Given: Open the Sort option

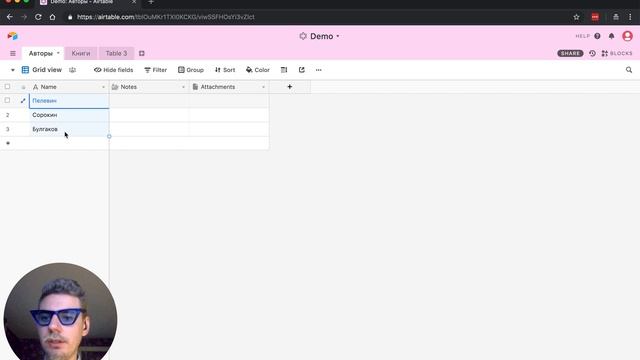Looking at the screenshot, I should point(225,70).
